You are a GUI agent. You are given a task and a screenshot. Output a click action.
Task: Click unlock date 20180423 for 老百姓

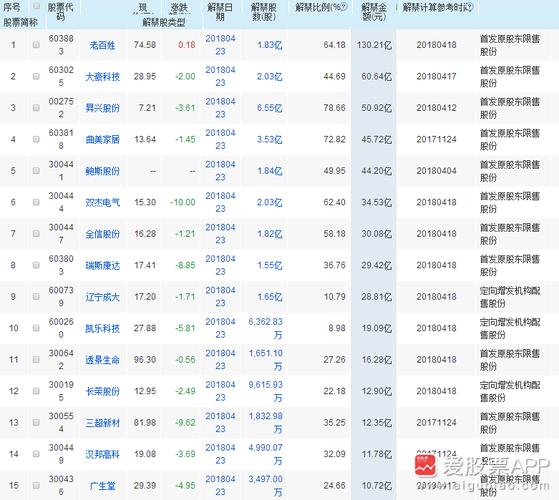[x=220, y=45]
